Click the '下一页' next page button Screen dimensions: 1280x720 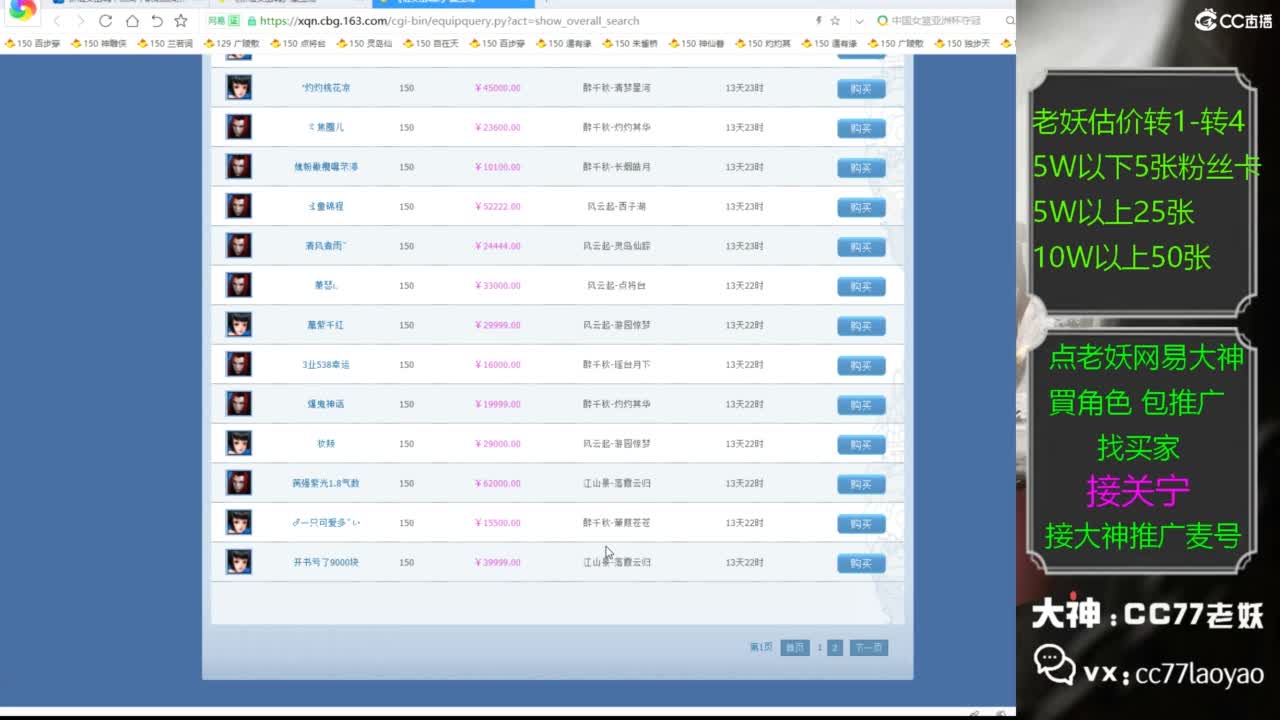[868, 648]
